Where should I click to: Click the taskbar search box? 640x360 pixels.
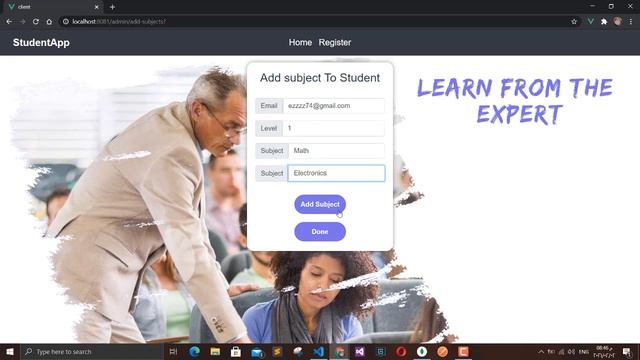point(92,351)
